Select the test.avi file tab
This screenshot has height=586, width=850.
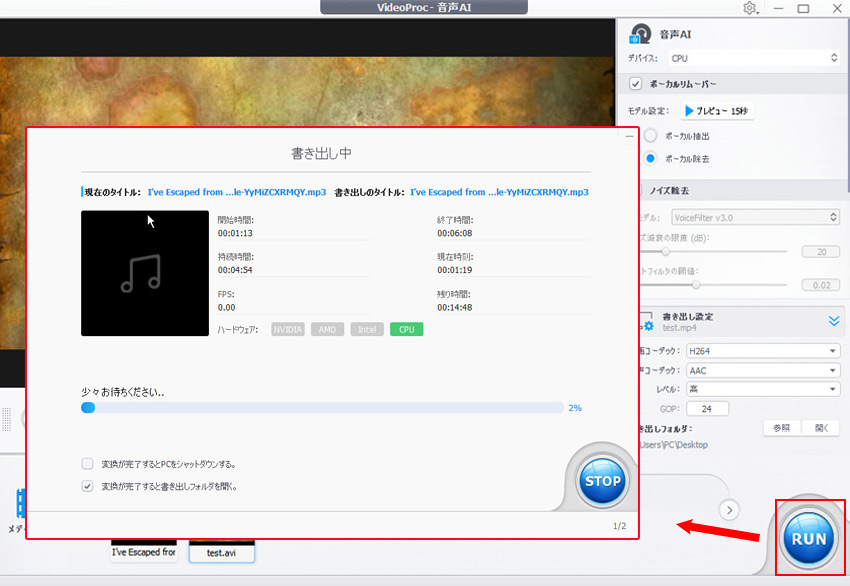(x=221, y=551)
